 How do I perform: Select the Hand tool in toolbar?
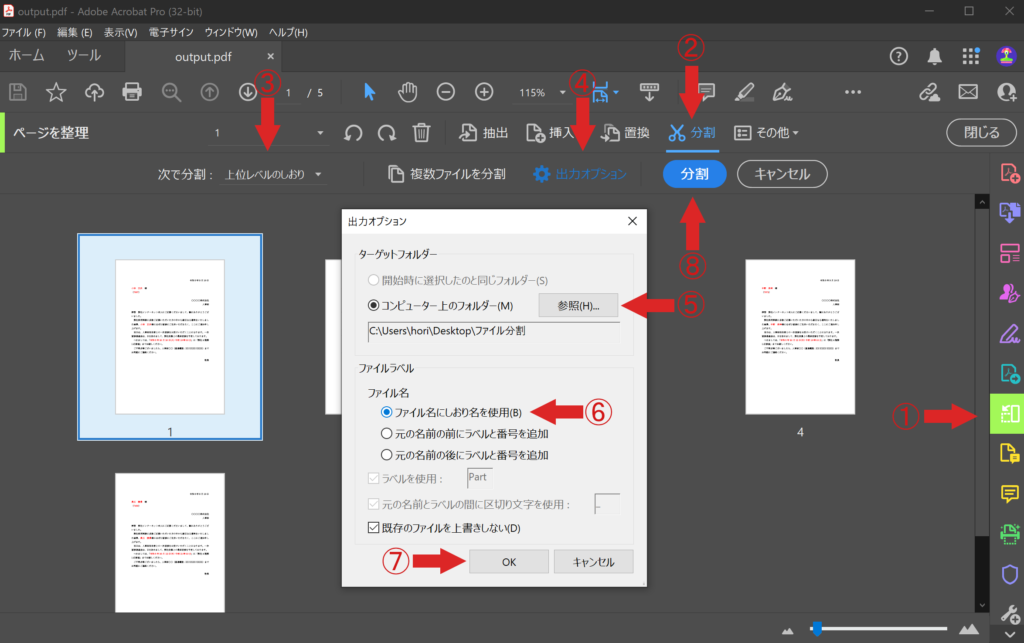(406, 91)
